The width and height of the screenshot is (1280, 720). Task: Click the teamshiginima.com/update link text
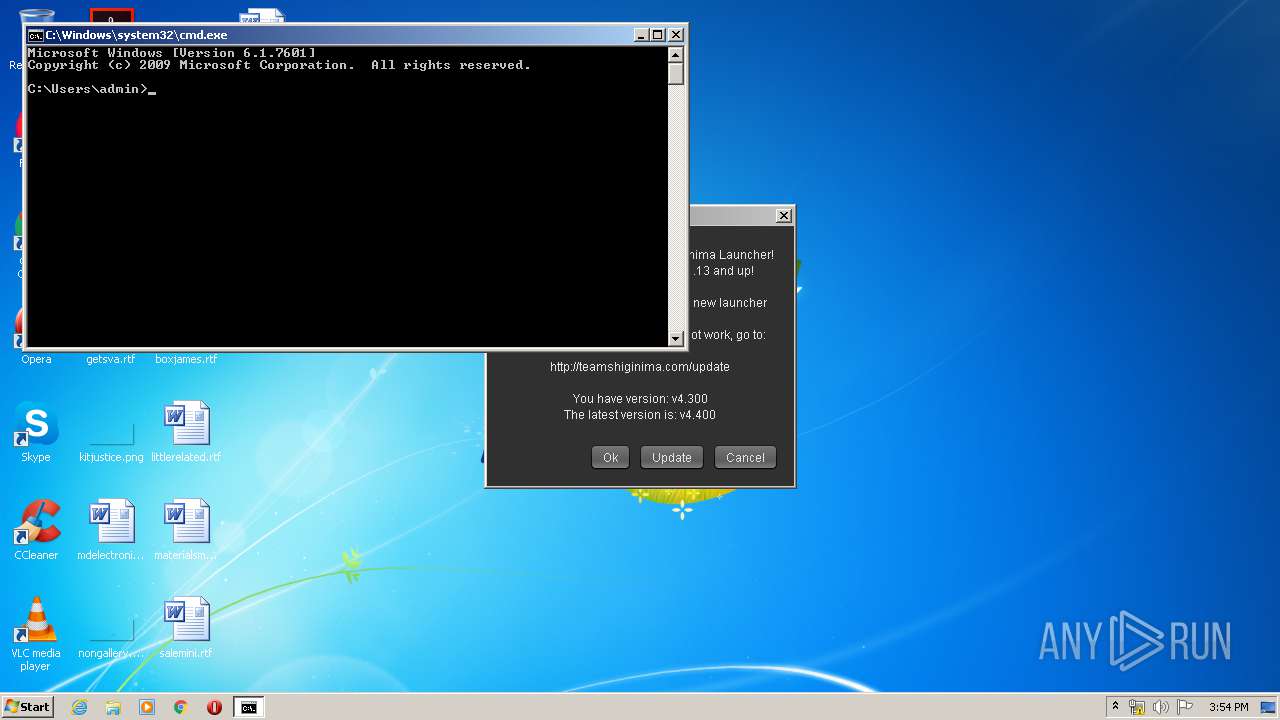click(640, 367)
